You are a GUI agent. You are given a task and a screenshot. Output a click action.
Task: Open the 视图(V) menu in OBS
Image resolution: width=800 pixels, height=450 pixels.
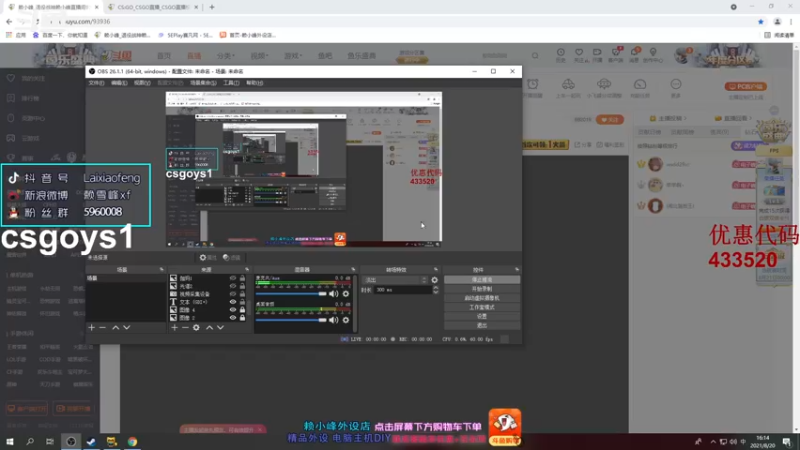pyautogui.click(x=142, y=83)
